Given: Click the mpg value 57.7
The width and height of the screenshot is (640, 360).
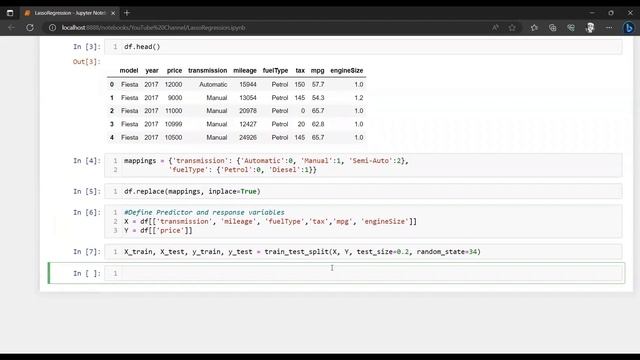Looking at the screenshot, I should coord(318,84).
